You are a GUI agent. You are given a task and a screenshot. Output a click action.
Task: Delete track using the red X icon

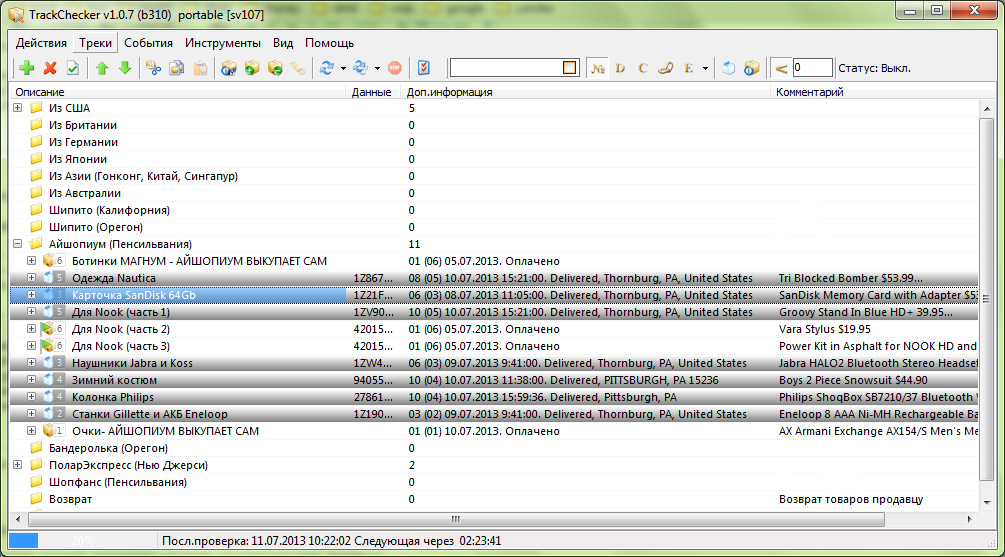(x=50, y=68)
